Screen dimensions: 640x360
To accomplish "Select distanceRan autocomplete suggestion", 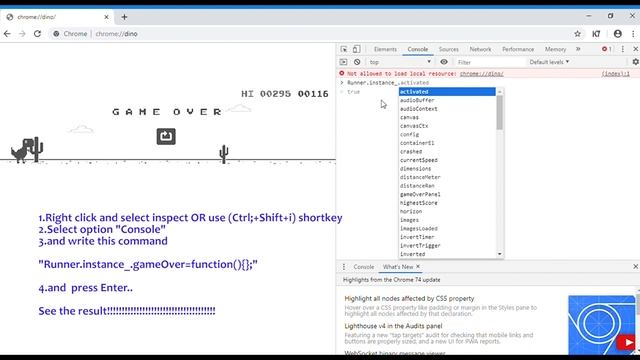I will (x=447, y=186).
